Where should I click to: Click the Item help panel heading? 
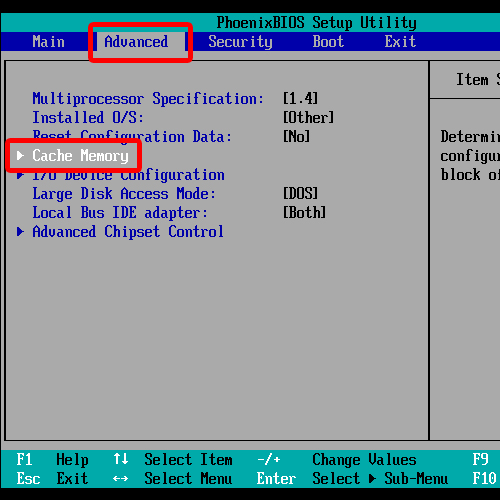pos(478,80)
